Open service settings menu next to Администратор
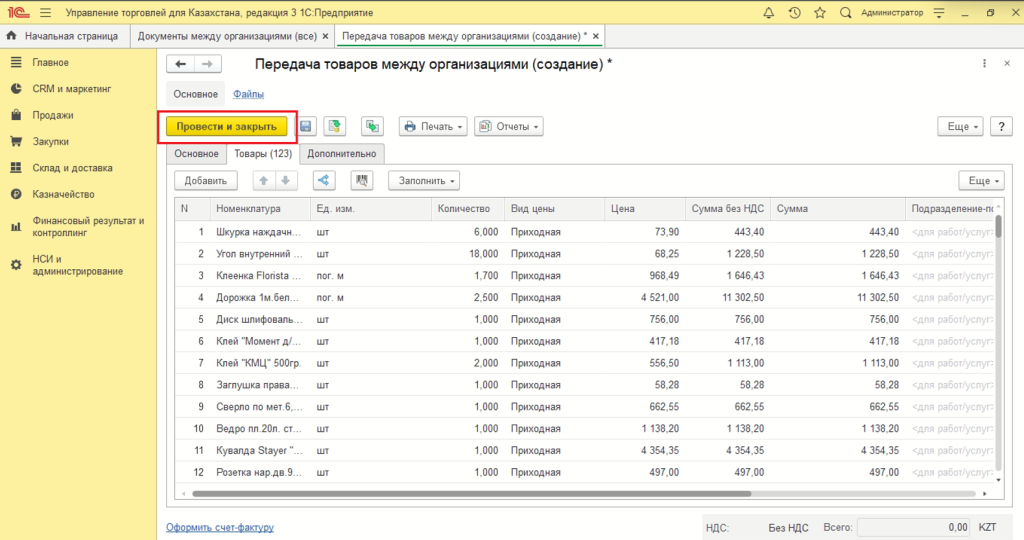Screen dimensions: 1024x540 point(939,12)
